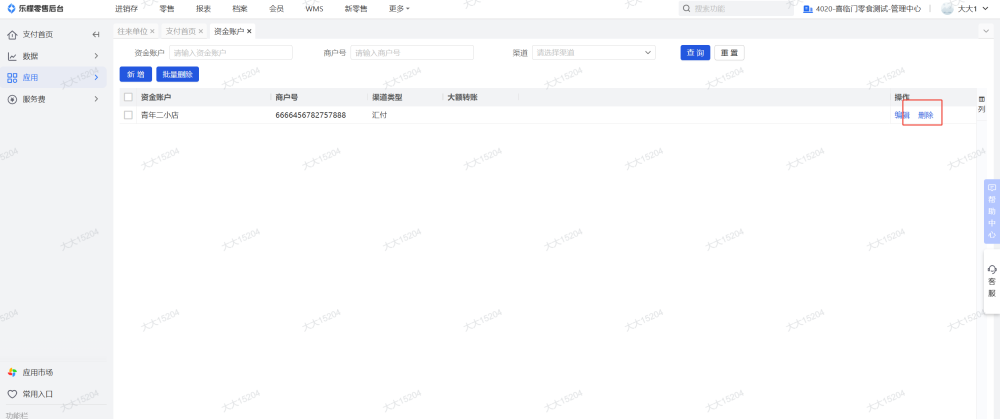The height and width of the screenshot is (419, 1000).
Task: Click the 批量删除 batch delete button
Action: (x=177, y=75)
